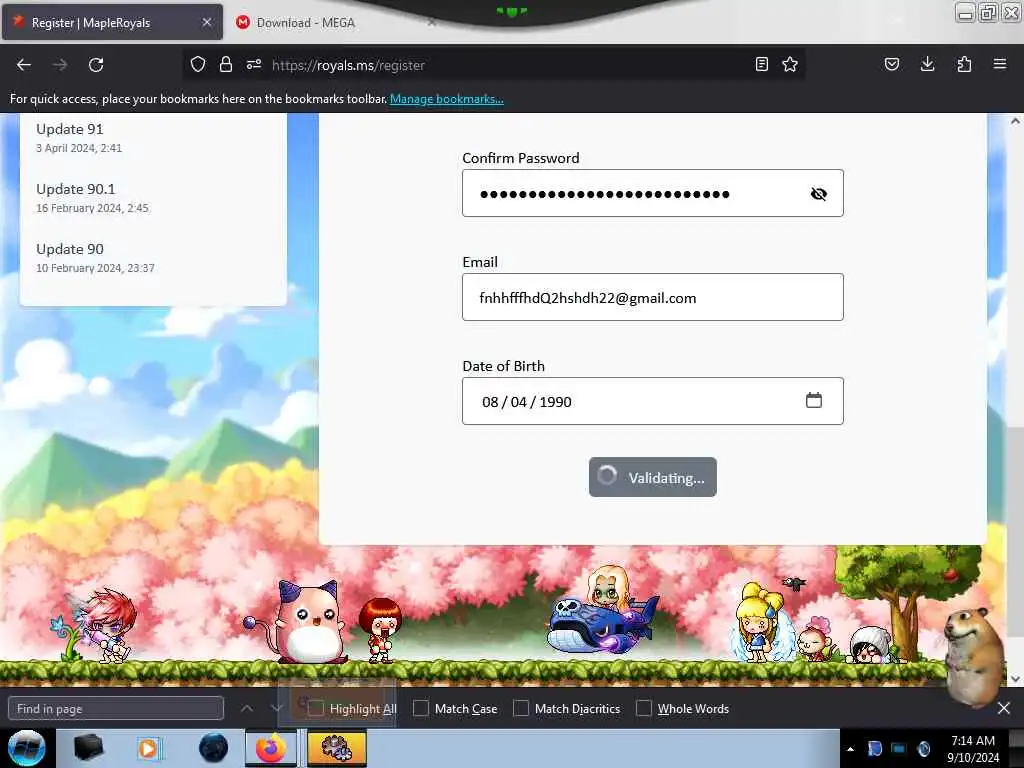Screen dimensions: 1024x768
Task: Click into the Date of Birth field
Action: coord(652,401)
